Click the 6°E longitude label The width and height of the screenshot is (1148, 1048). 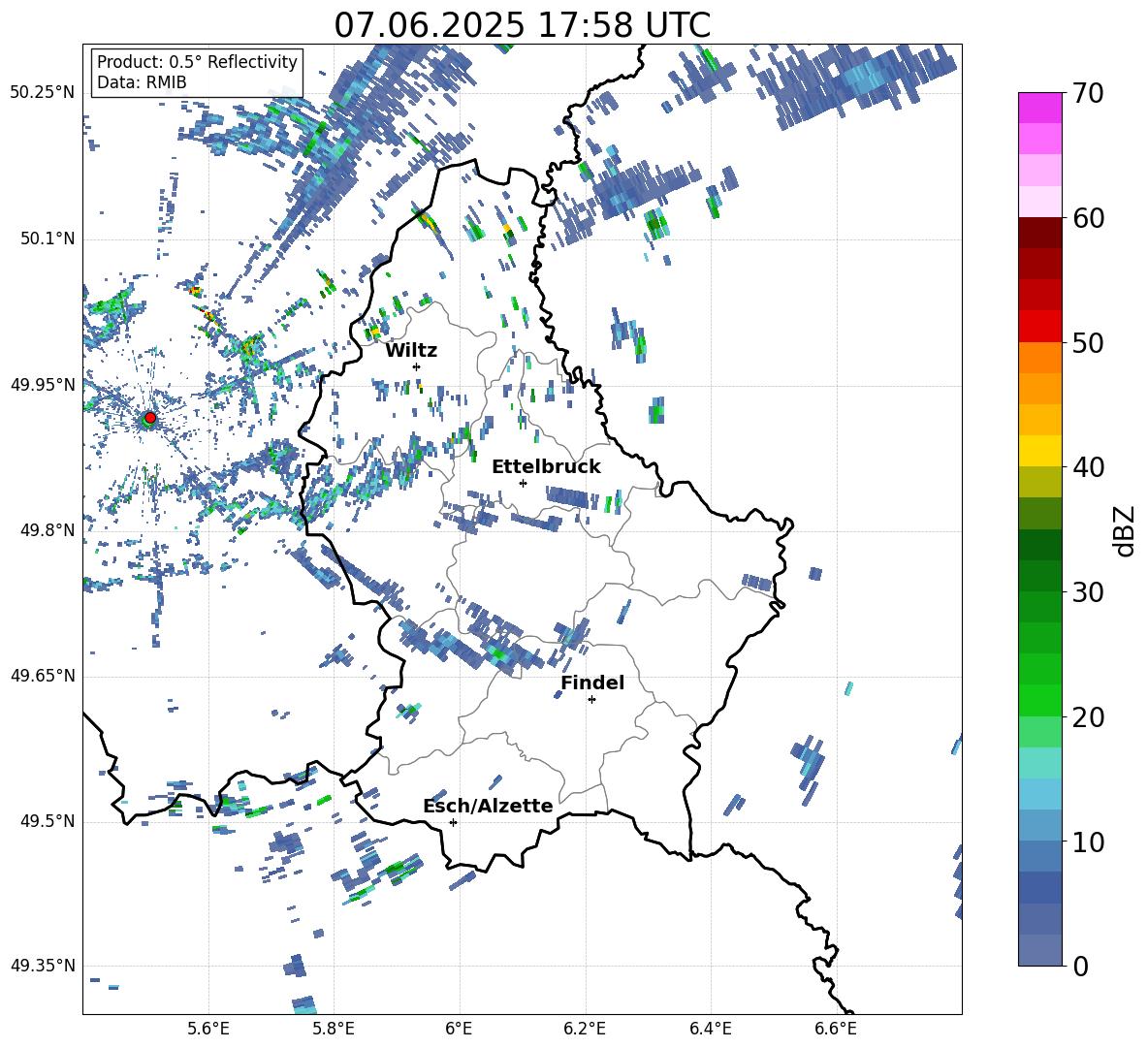459,1029
